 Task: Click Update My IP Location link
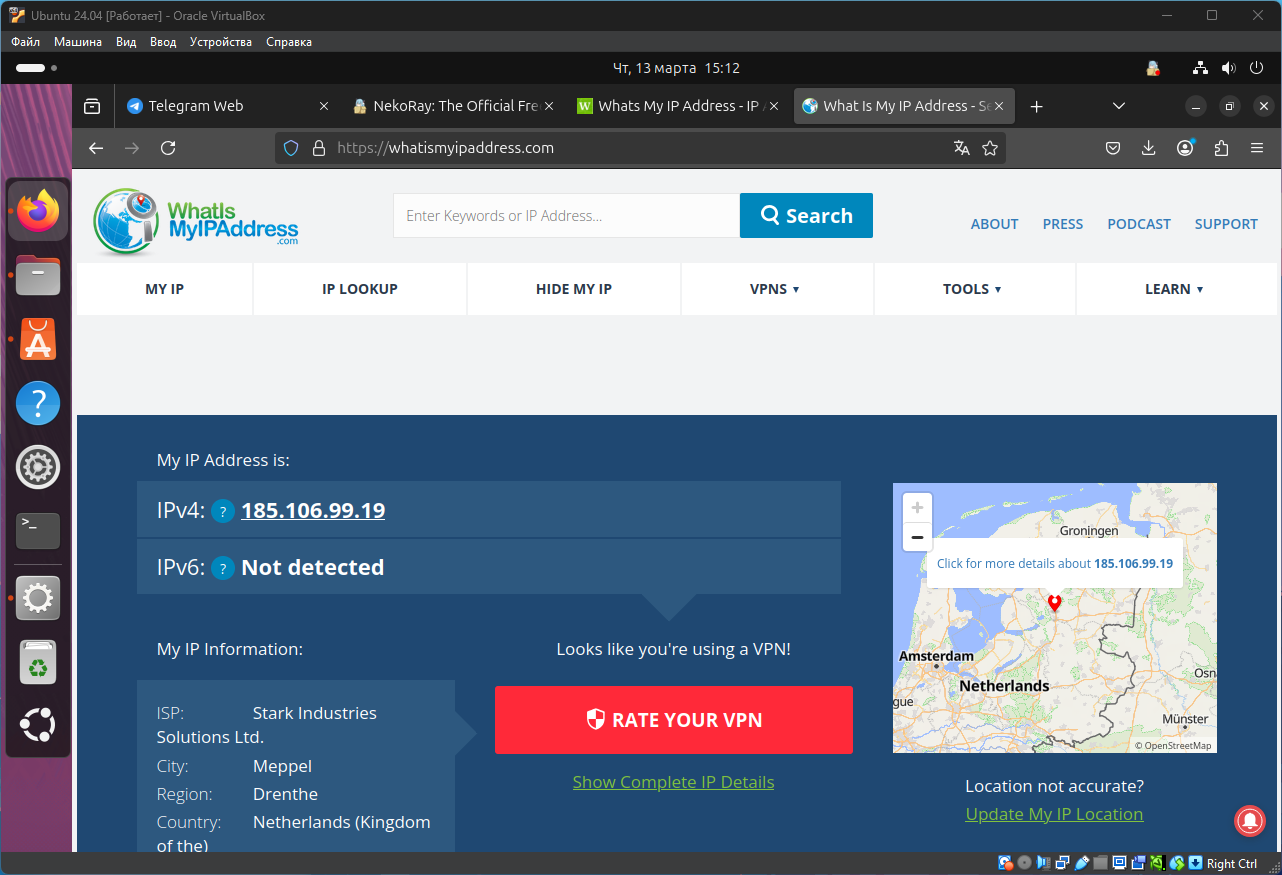coord(1054,814)
